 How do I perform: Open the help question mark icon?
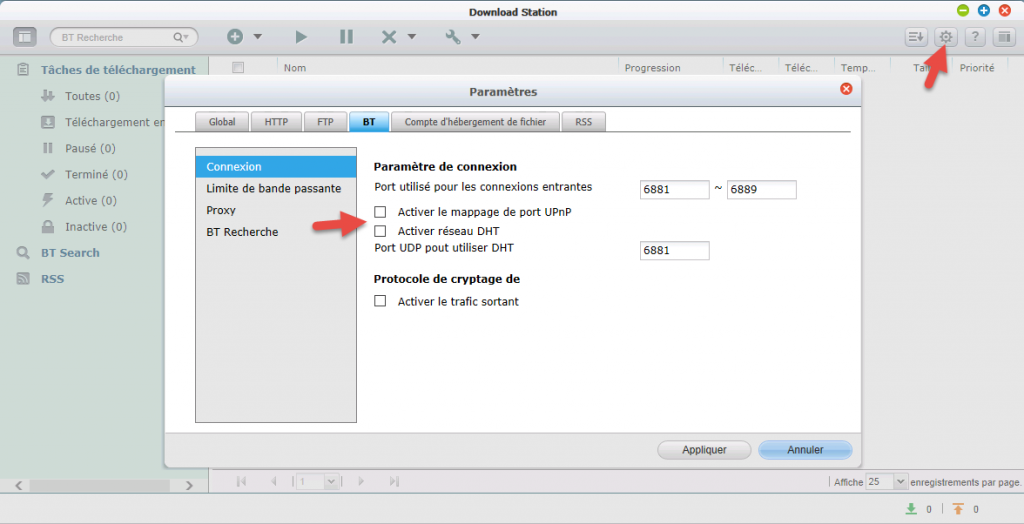[975, 37]
